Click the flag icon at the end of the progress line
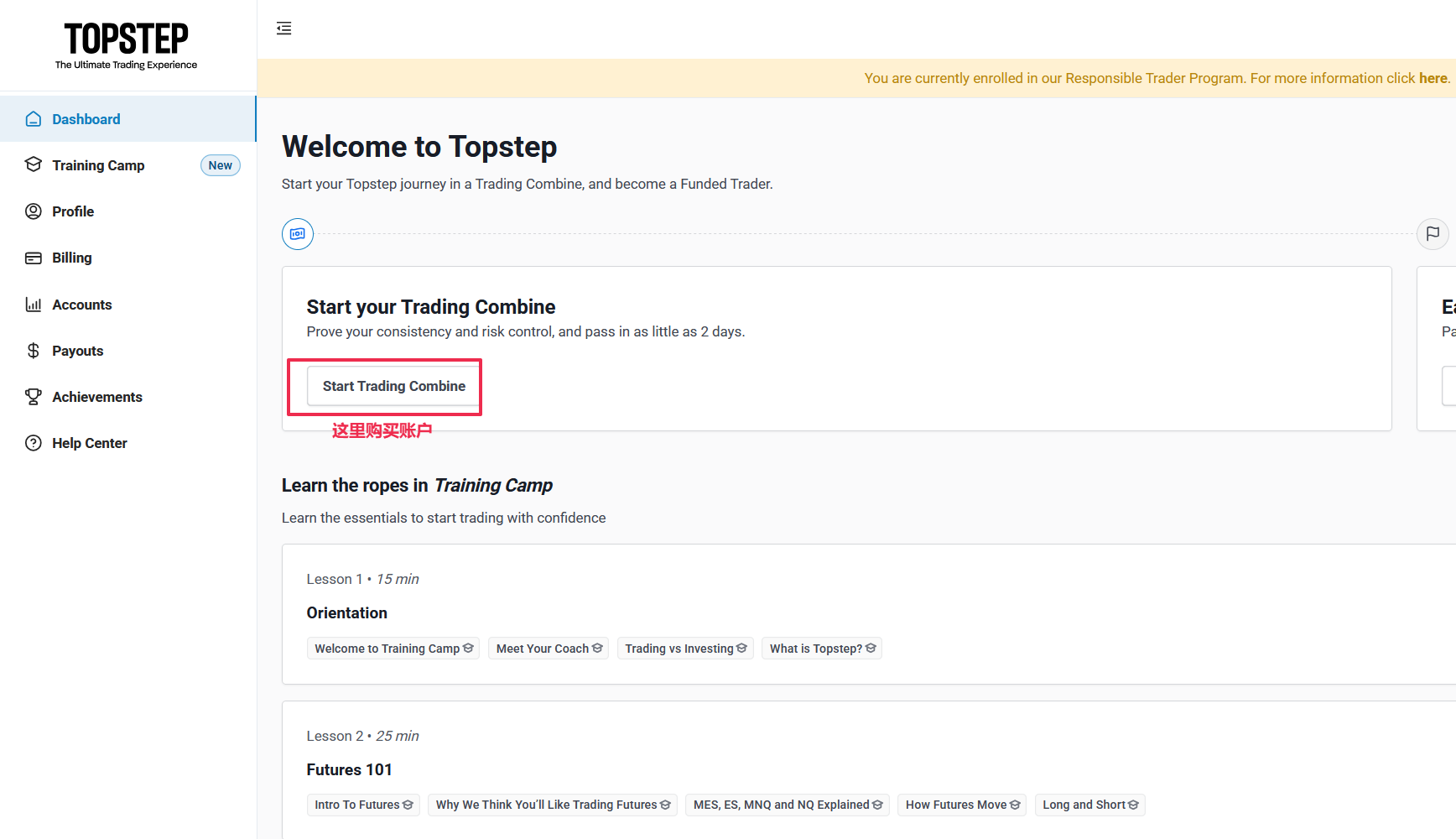Screen dimensions: 1456x839 pos(1433,234)
